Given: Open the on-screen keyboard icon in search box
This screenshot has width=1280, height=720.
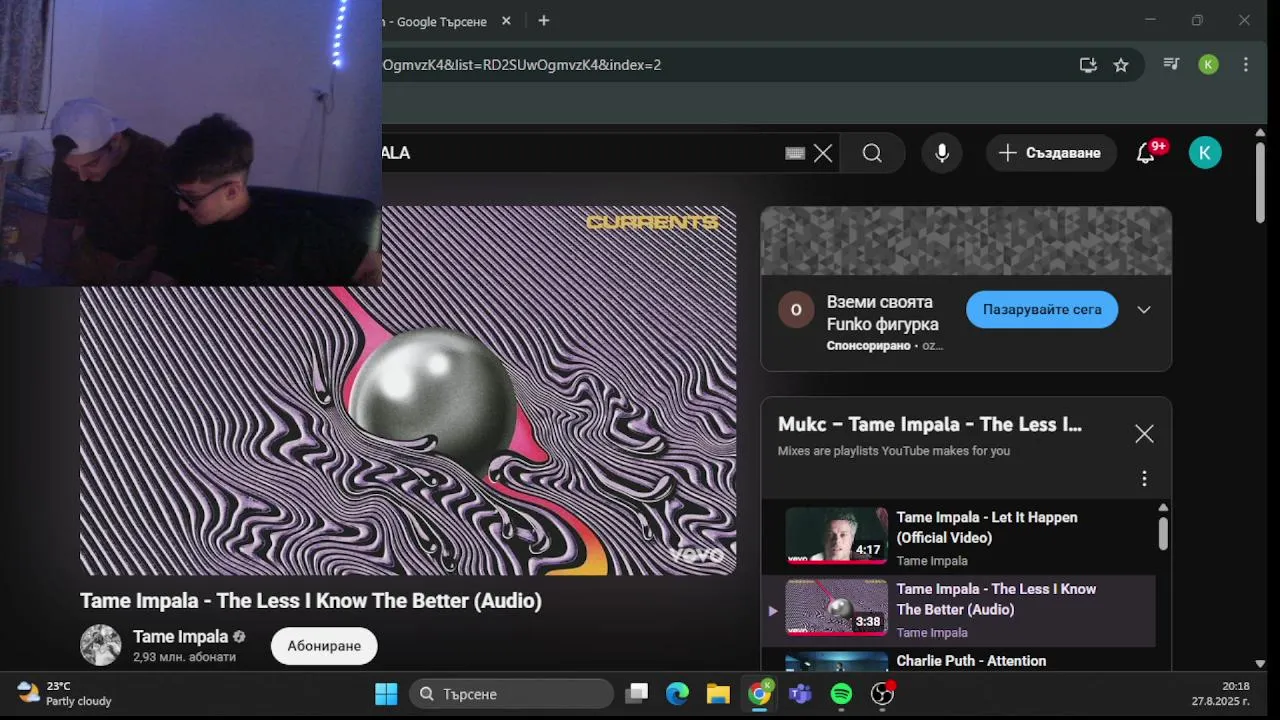Looking at the screenshot, I should [795, 153].
